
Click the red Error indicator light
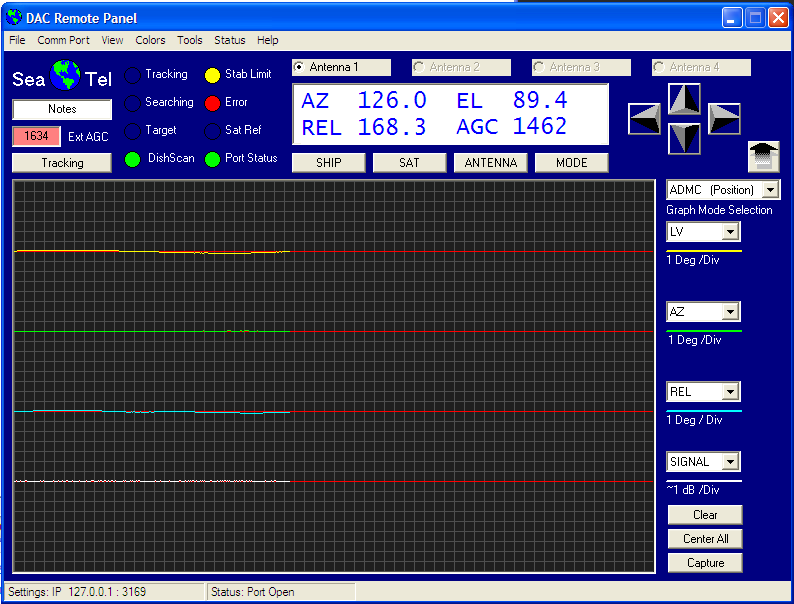[x=212, y=103]
